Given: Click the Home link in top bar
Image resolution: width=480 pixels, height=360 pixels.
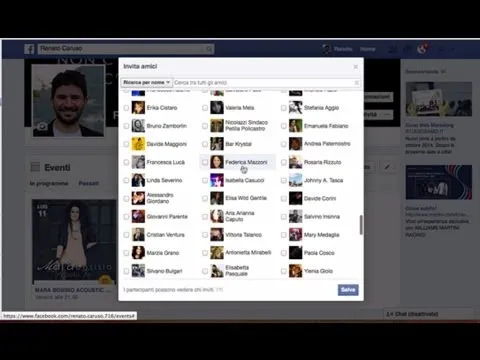Looking at the screenshot, I should click(x=368, y=49).
